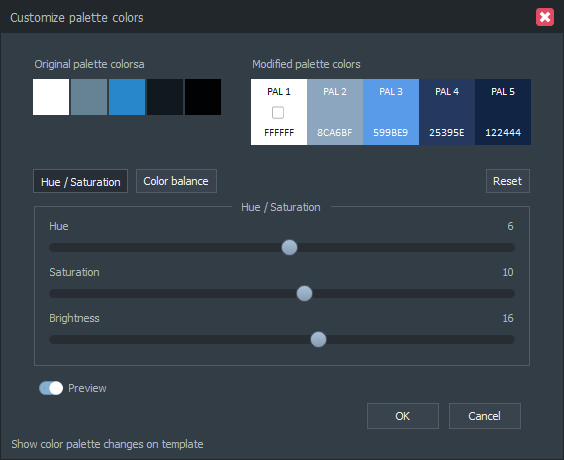This screenshot has height=460, width=564.
Task: Click the Saturation slider handle
Action: tap(304, 293)
